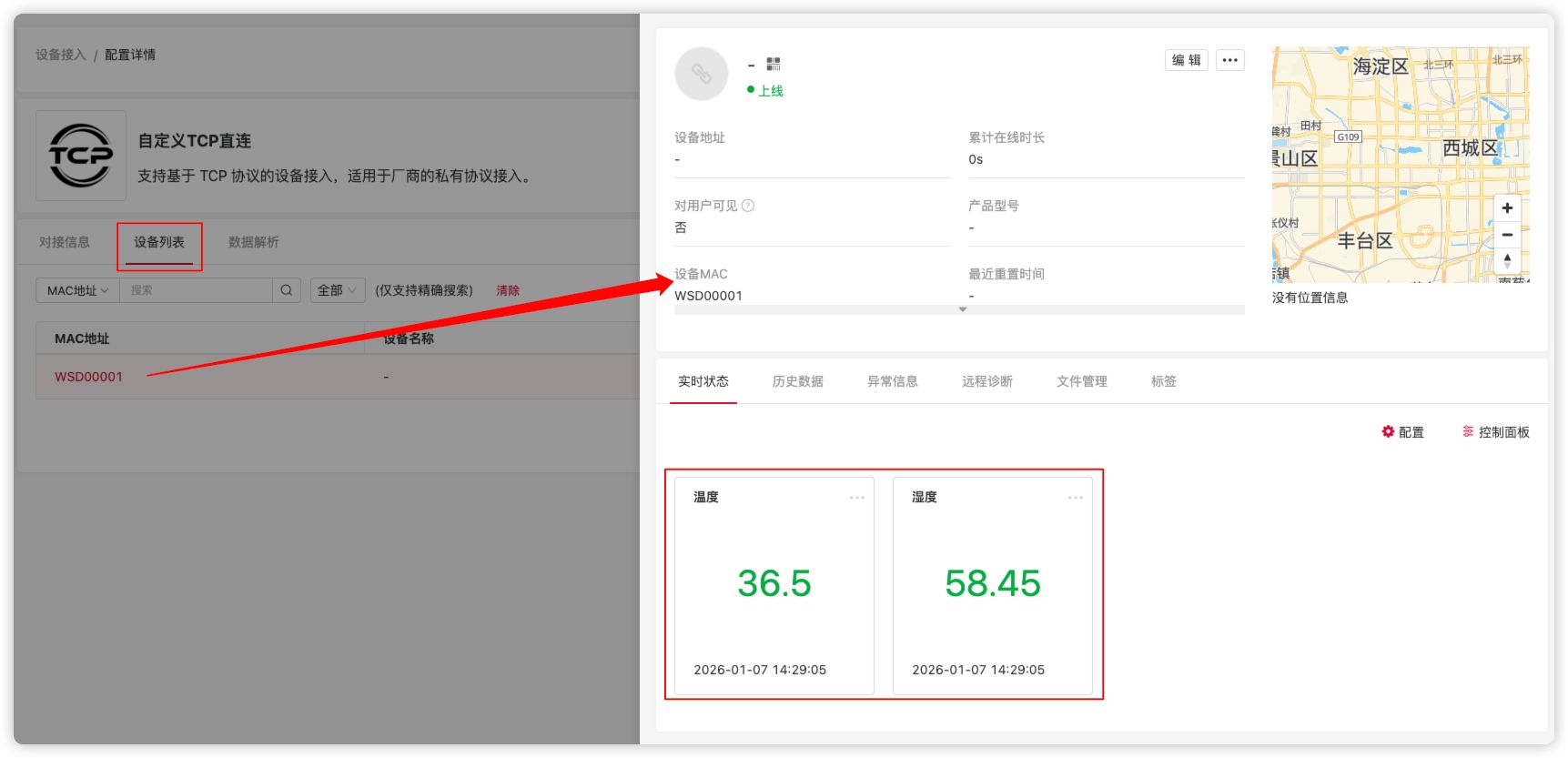Click the 温度 card timestamp 2026-01-07 14:29:05
This screenshot has height=758, width=1568.
[760, 670]
